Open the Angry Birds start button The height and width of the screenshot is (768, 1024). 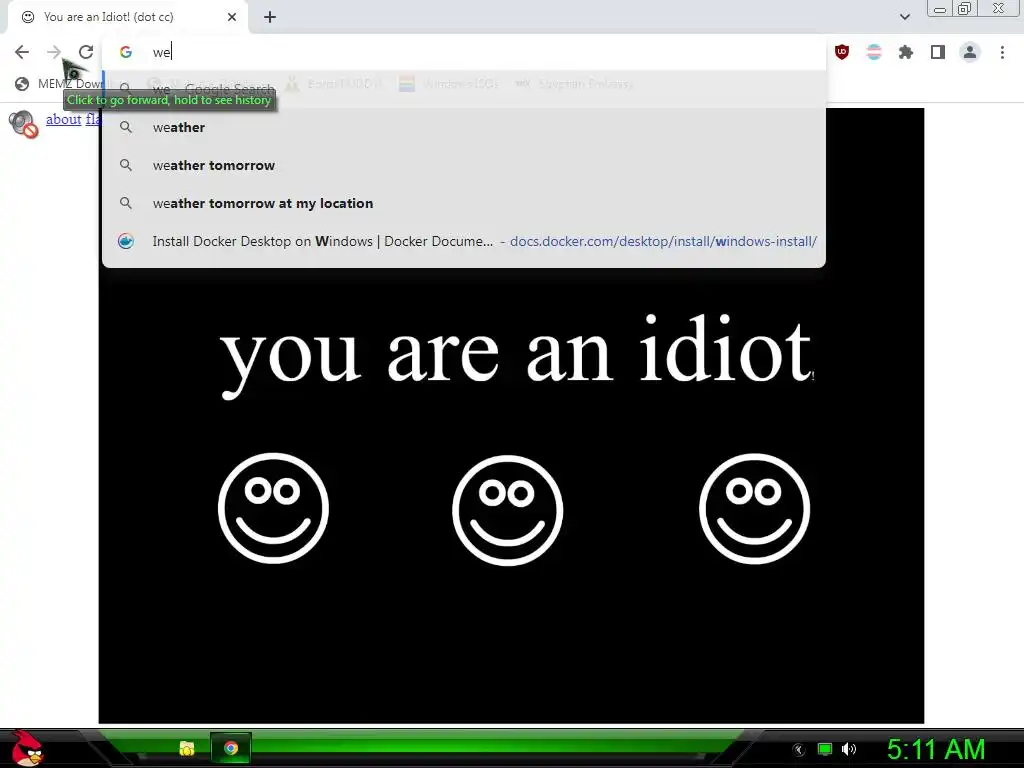click(x=27, y=748)
